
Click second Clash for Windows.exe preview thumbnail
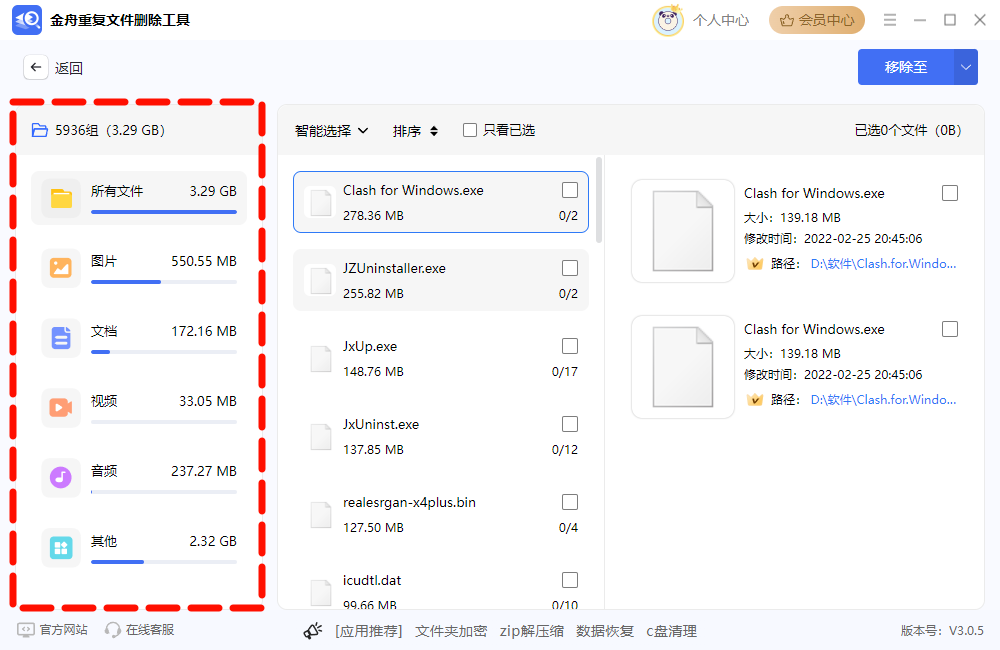(682, 367)
